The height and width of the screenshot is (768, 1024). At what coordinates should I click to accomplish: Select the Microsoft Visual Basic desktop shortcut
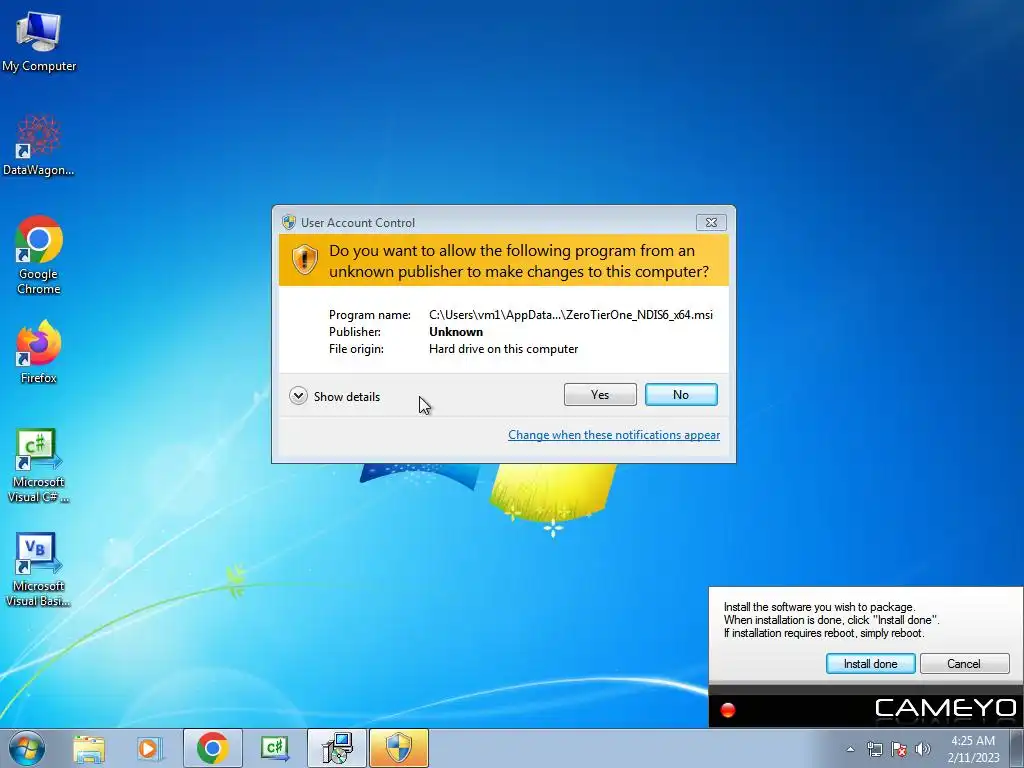(39, 569)
